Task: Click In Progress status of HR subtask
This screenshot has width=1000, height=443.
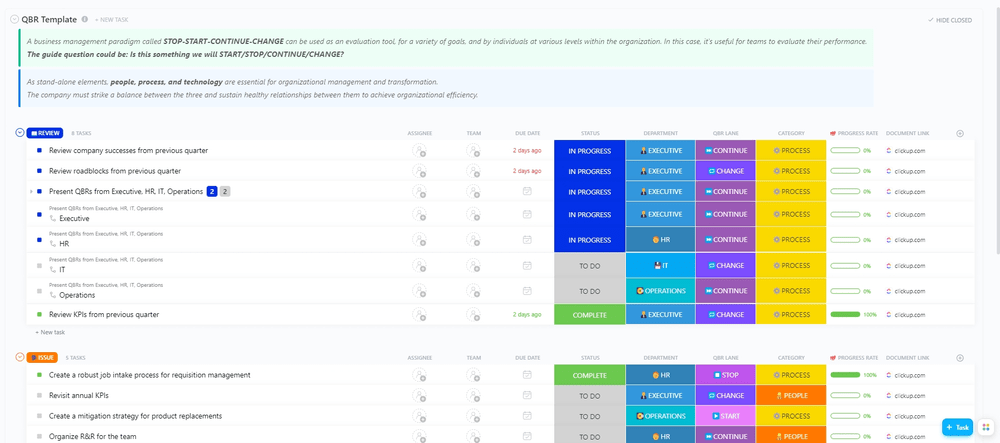Action: click(x=589, y=240)
